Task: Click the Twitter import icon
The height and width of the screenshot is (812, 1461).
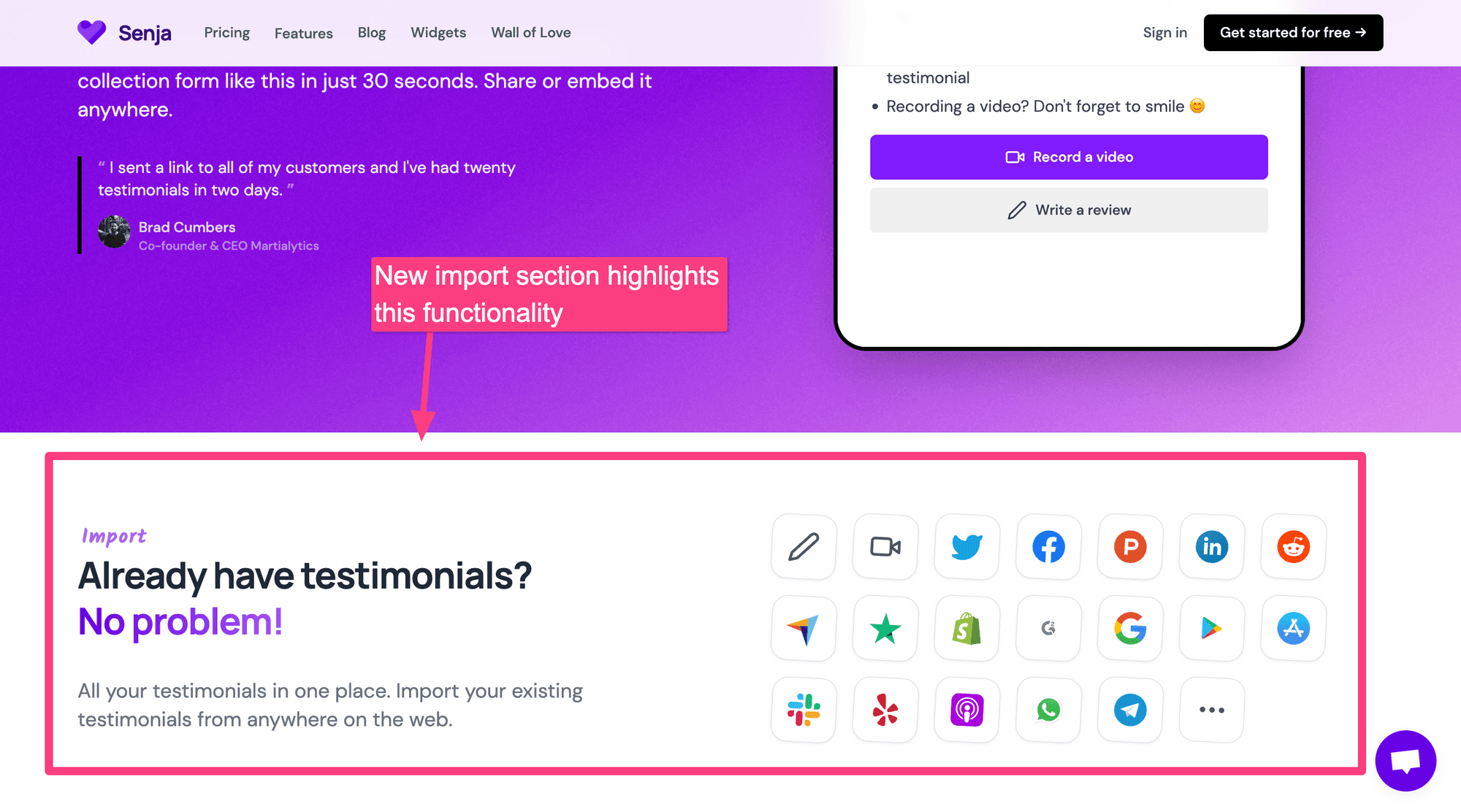Action: coord(966,547)
